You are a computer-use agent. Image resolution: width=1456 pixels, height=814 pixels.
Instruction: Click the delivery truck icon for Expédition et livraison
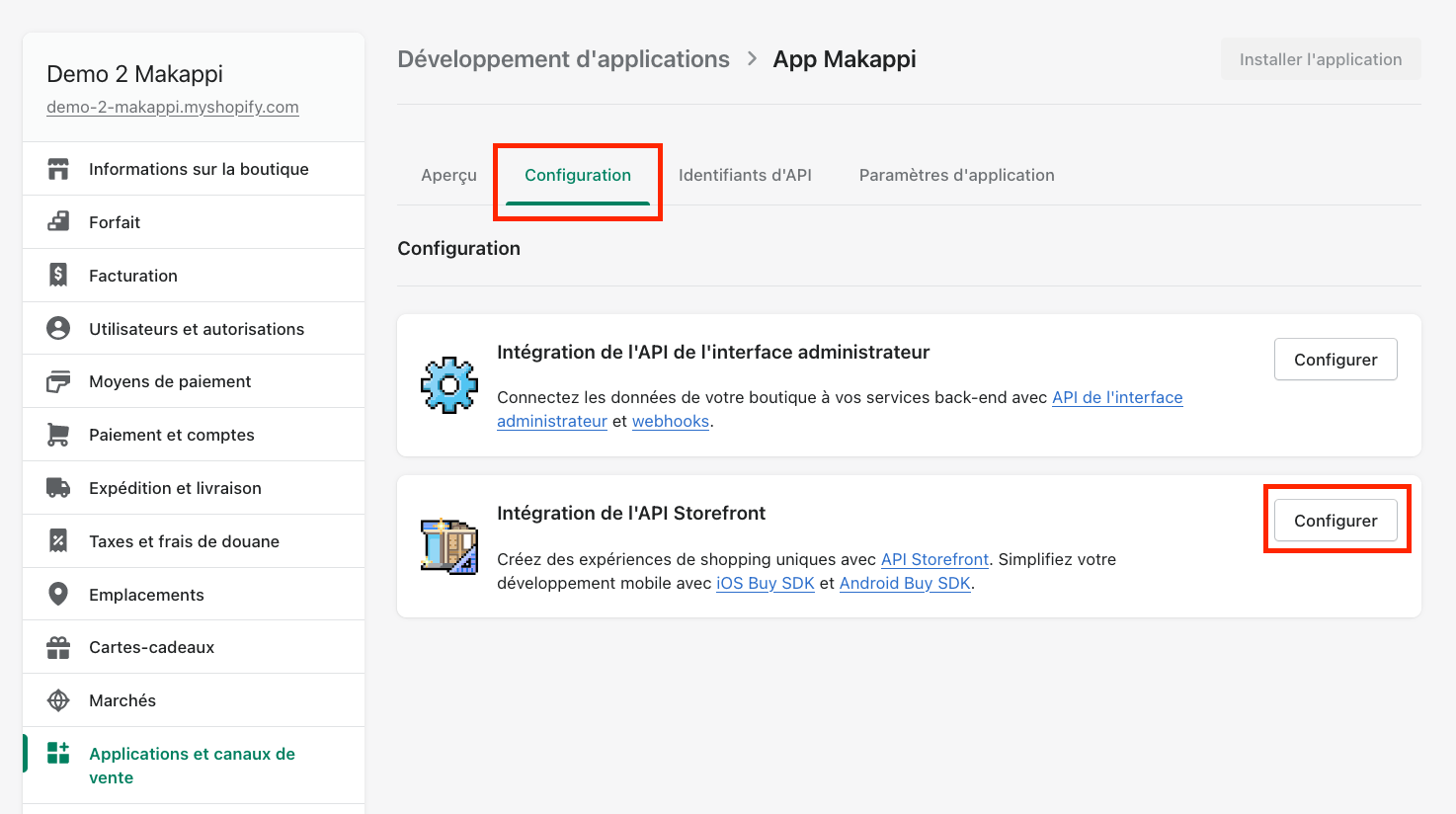(58, 488)
